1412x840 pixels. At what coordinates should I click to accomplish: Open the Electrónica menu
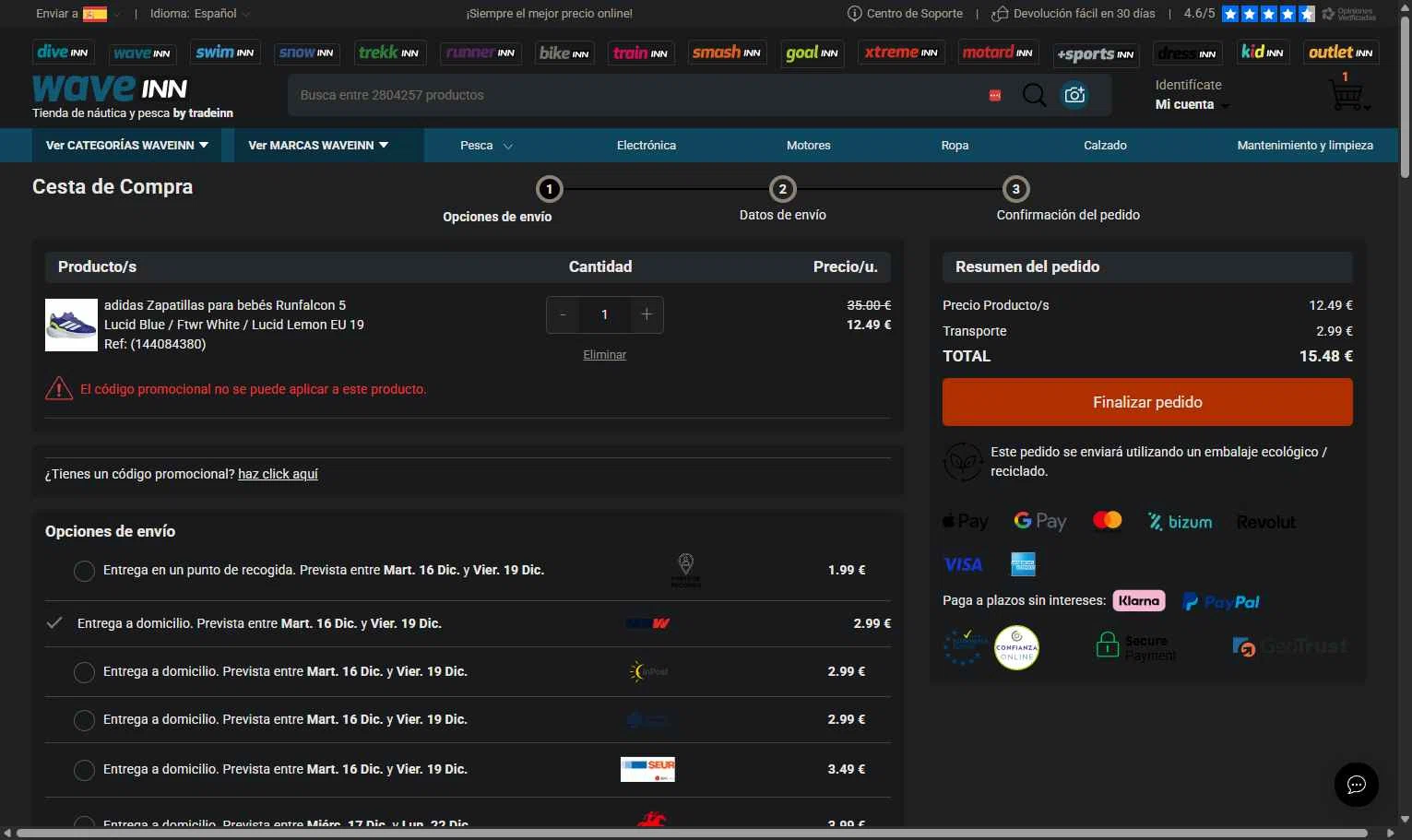tap(647, 146)
